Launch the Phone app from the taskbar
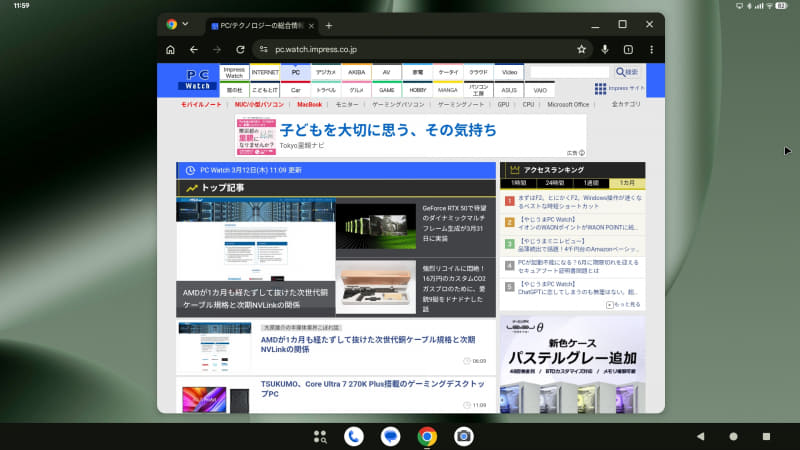Screen dimensions: 800x450 coord(354,437)
